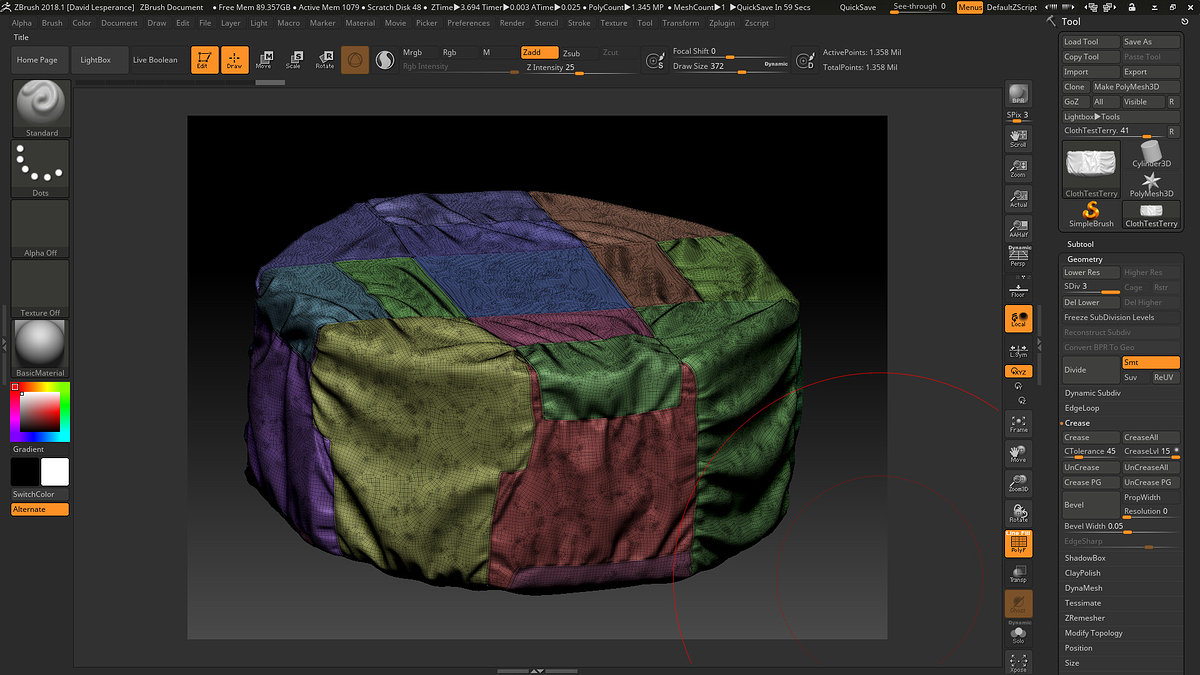Click the Z Intensity slider
Image resolution: width=1200 pixels, height=675 pixels.
point(579,68)
